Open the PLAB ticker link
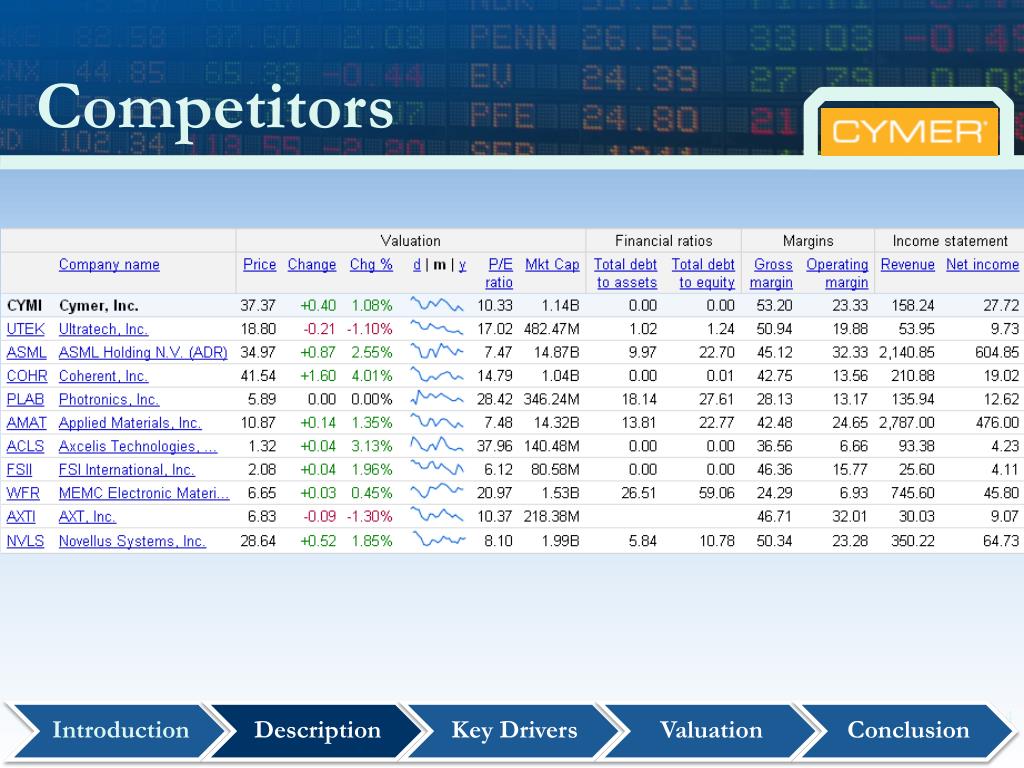Viewport: 1024px width, 768px height. point(25,400)
